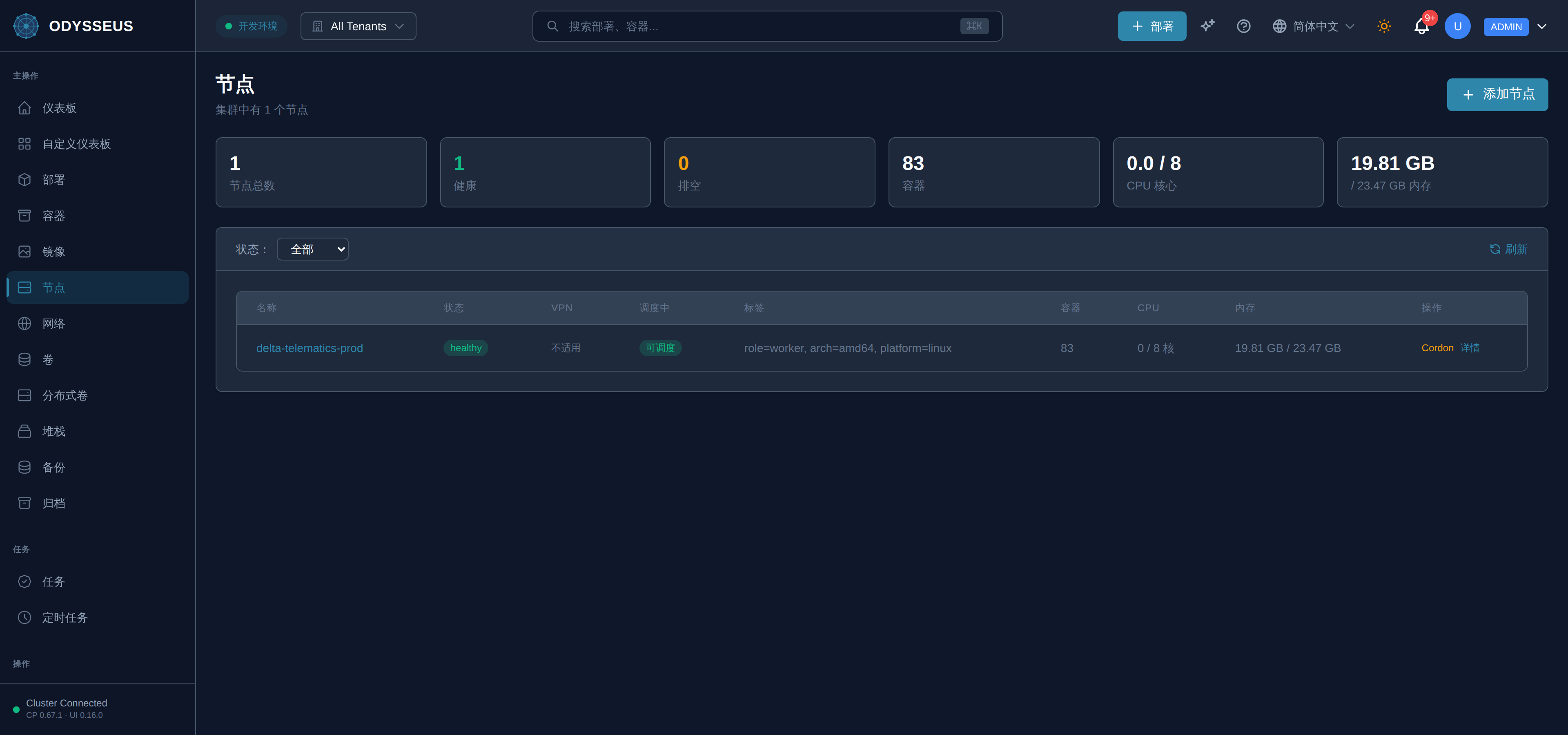1568x735 pixels.
Task: Click 添加节点 add node button
Action: click(x=1497, y=94)
